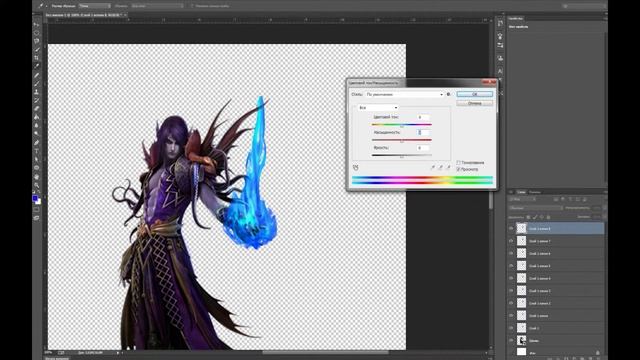This screenshot has width=640, height=360.
Task: Hide the Слой 1 копия 2 layer
Action: [511, 303]
